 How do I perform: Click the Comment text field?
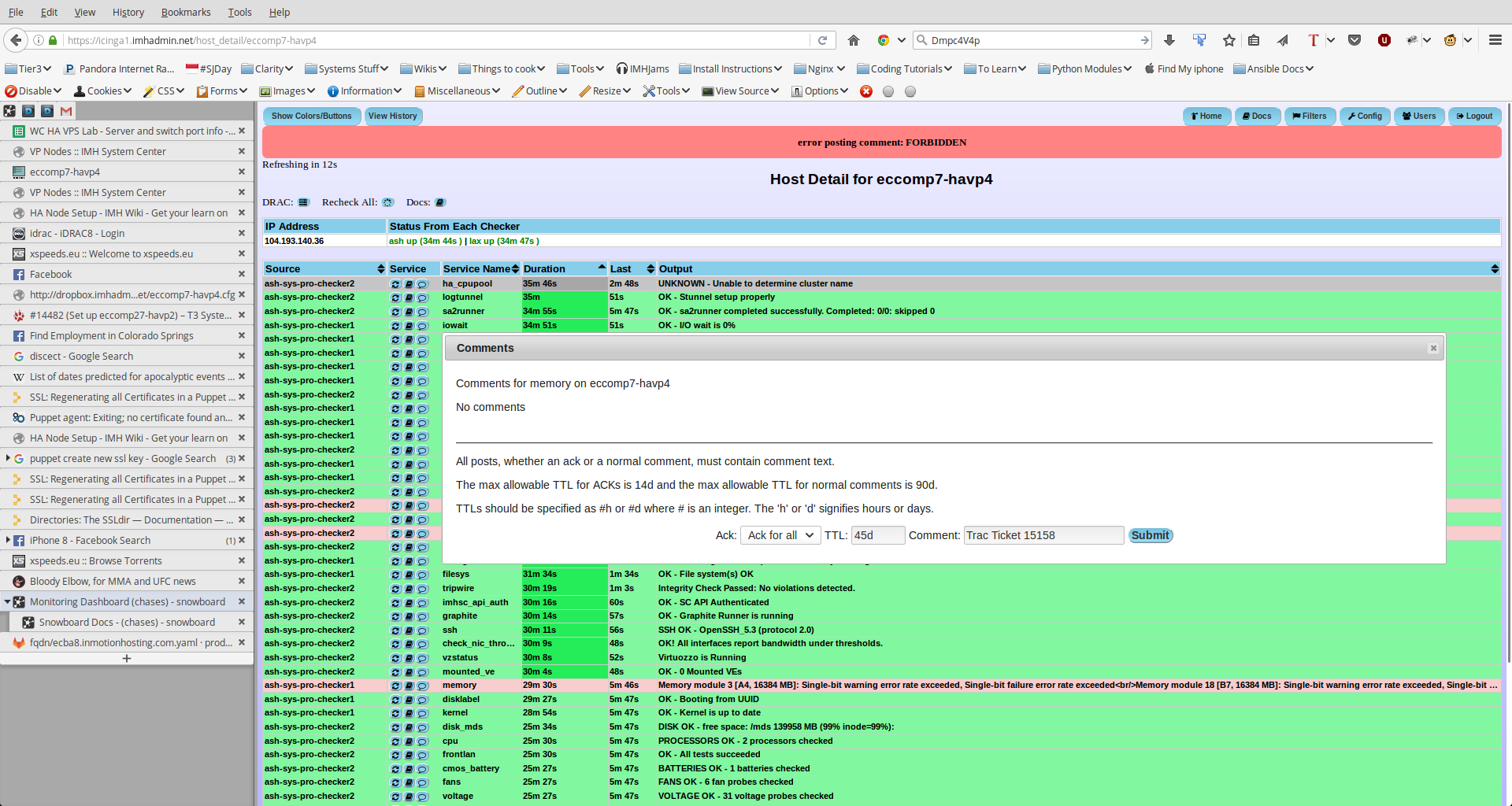(x=1043, y=535)
